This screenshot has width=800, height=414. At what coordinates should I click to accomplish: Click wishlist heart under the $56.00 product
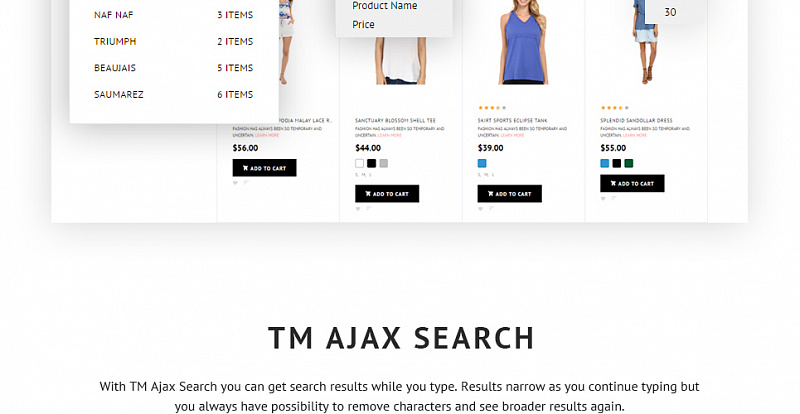tap(235, 182)
